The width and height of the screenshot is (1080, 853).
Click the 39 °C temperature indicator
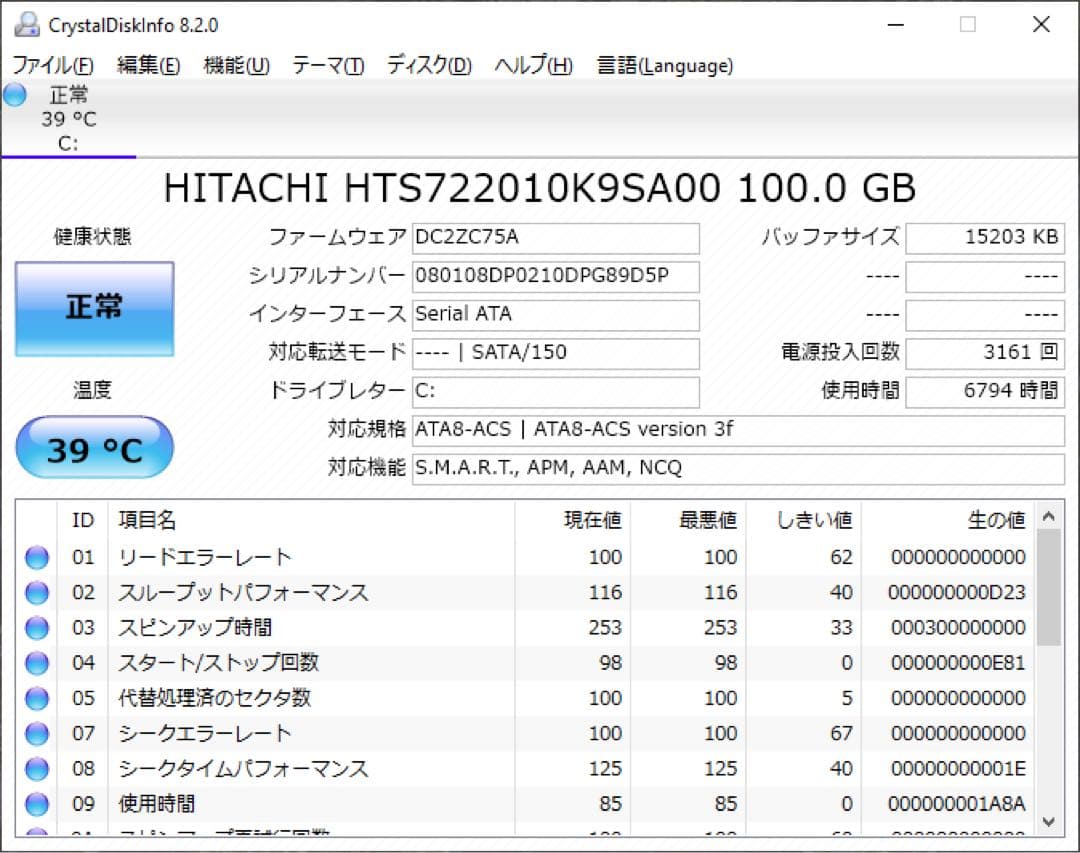[x=92, y=448]
